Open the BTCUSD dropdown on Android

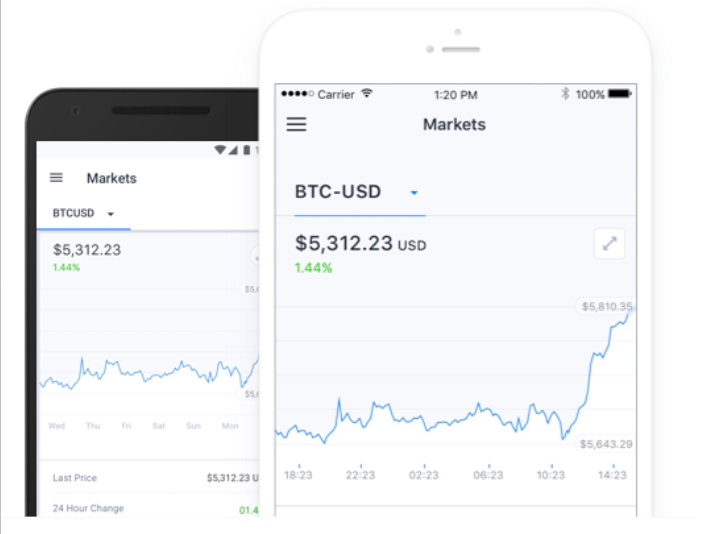110,214
